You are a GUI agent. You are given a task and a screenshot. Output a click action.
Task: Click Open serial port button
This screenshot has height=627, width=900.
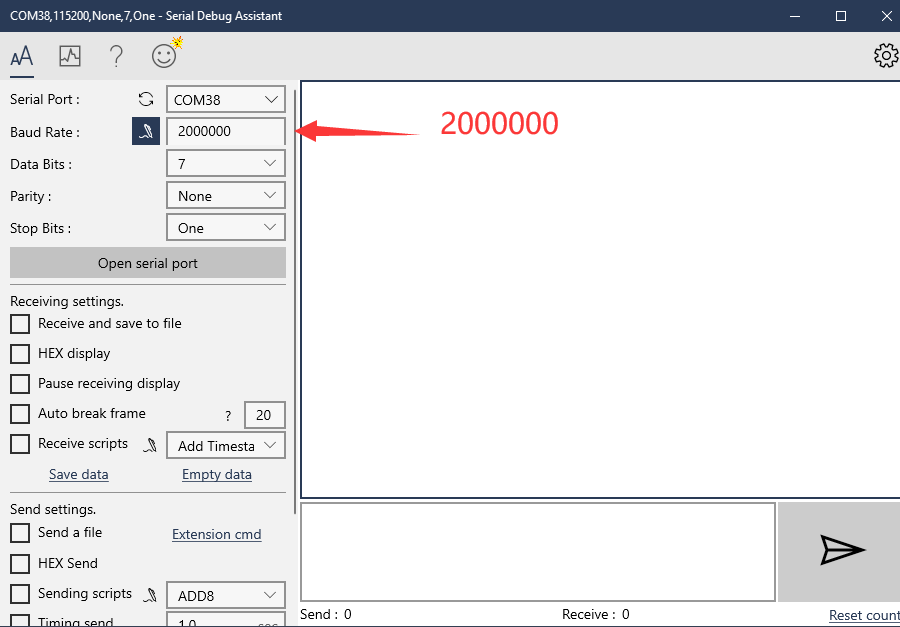coord(148,263)
